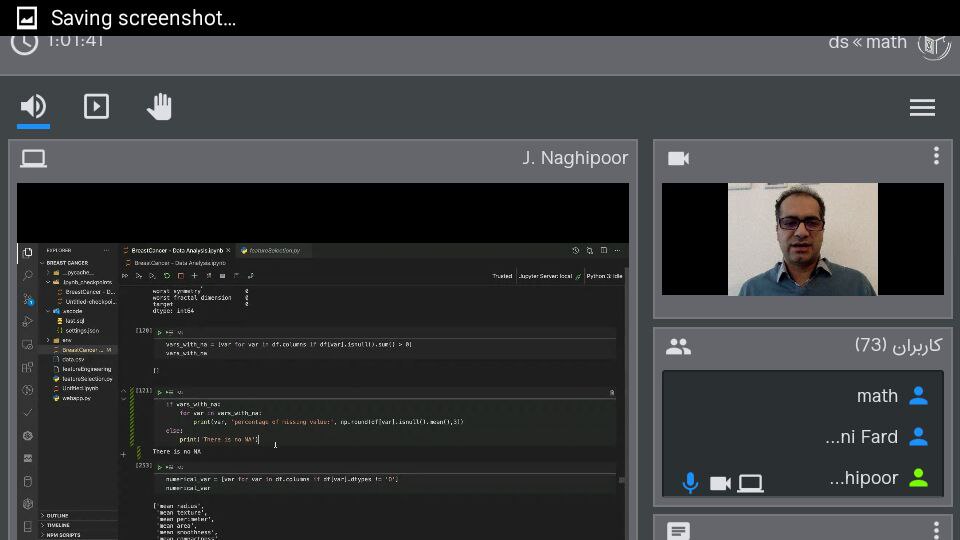Click the screen share laptop icon beside J. Naghipoor
Screen dimensions: 960x540
point(33,159)
